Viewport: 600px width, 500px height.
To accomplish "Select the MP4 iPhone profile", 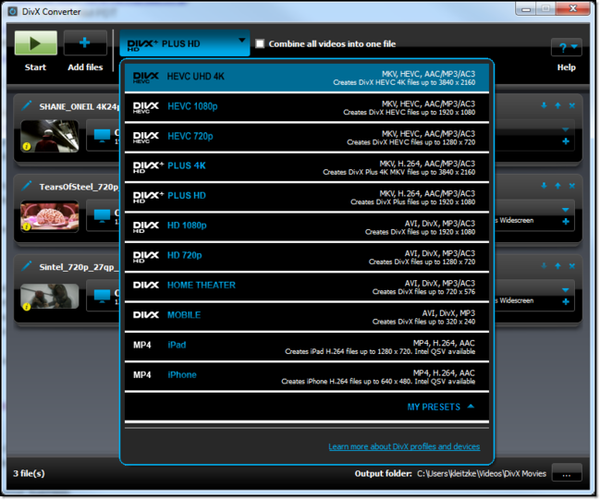I will coord(307,376).
